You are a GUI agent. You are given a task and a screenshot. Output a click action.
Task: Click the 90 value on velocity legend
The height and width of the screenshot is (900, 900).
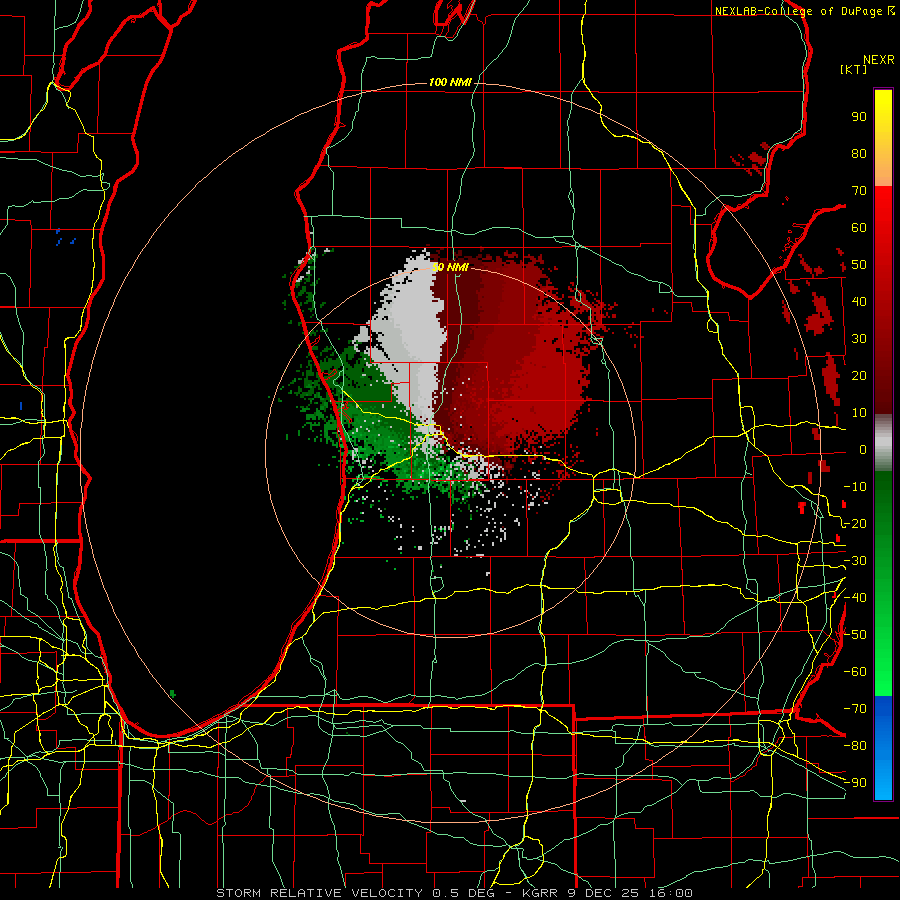(859, 117)
